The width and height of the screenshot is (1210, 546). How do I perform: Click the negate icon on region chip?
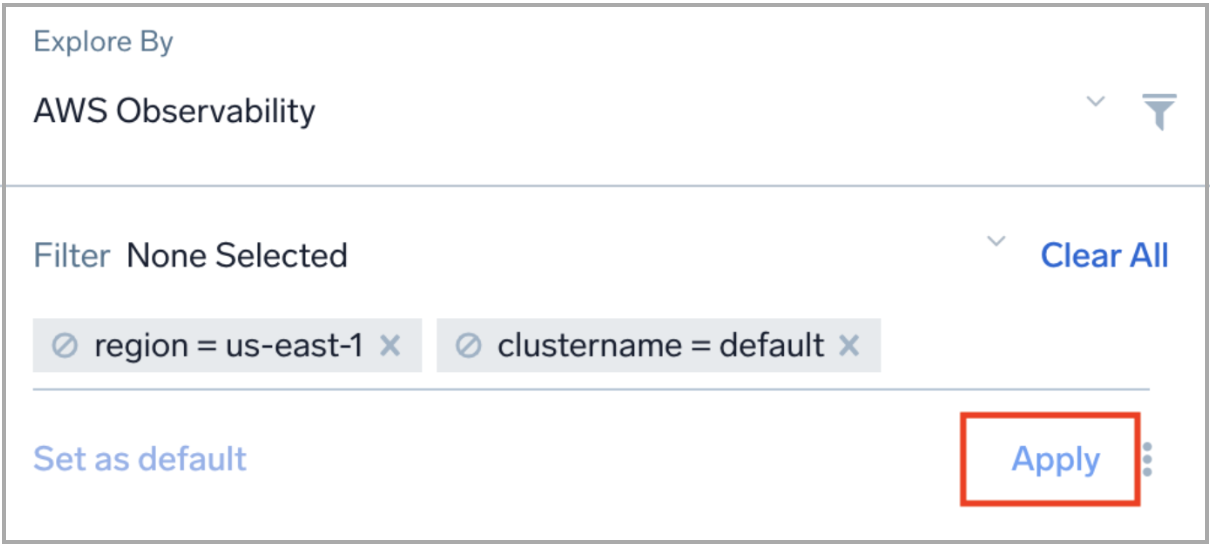(65, 346)
